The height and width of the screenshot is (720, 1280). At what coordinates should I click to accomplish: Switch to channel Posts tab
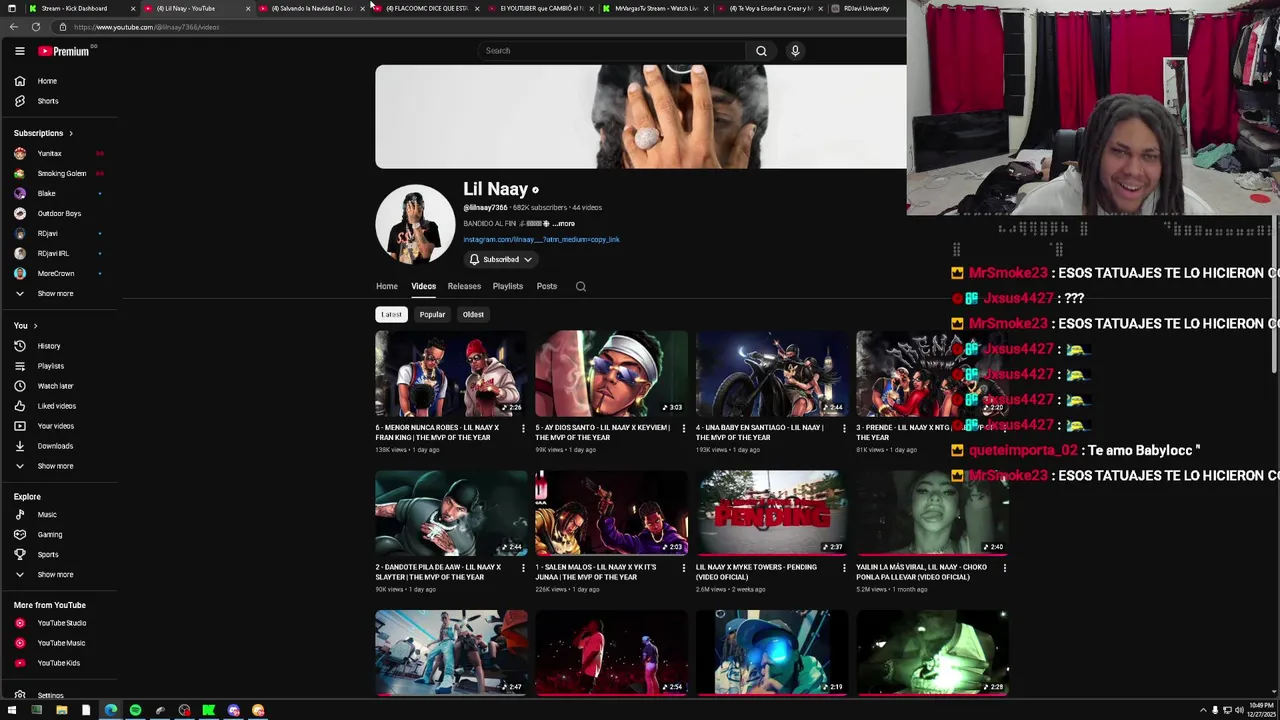(x=547, y=286)
